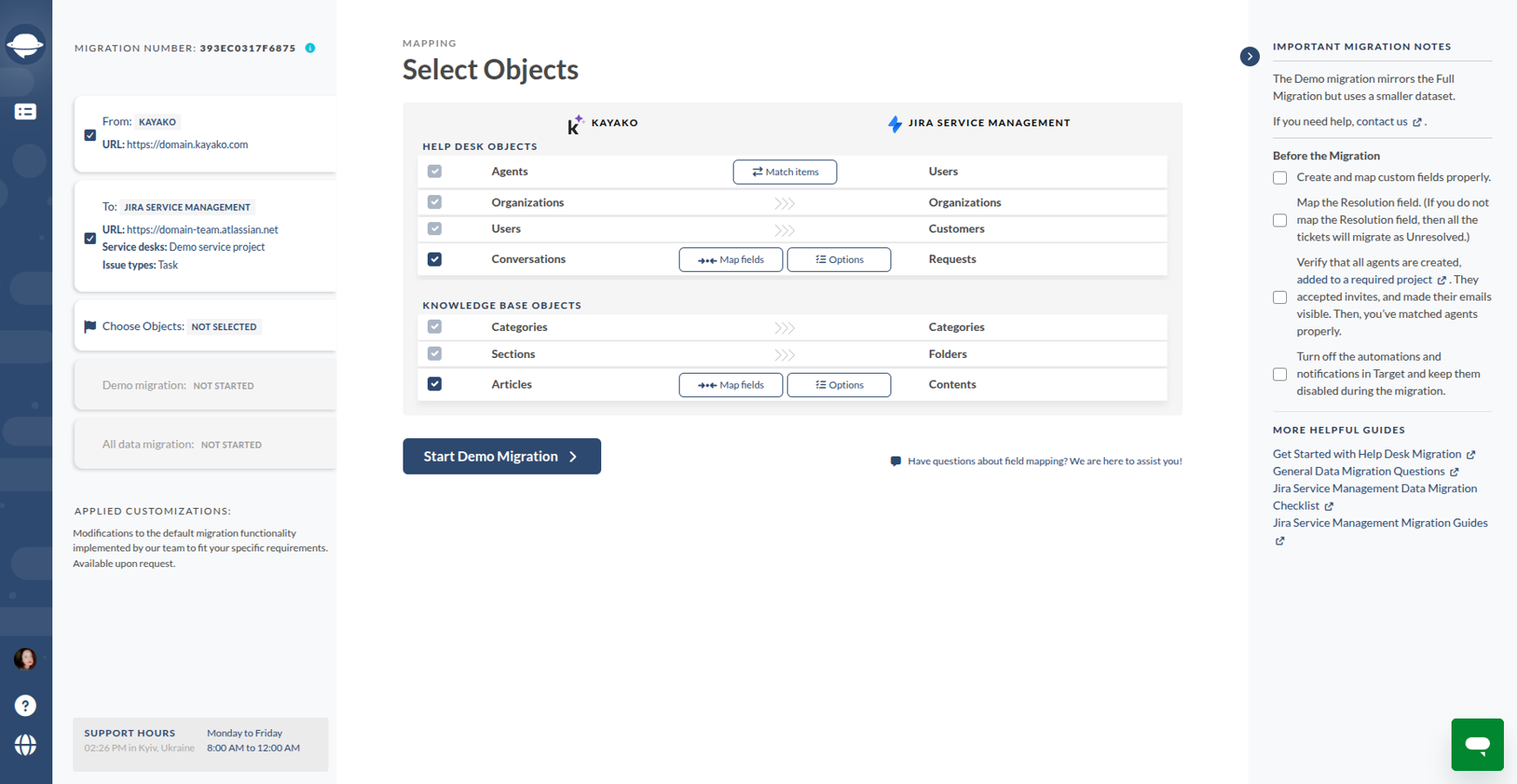The image size is (1517, 784).
Task: Open the green chat widget
Action: pyautogui.click(x=1477, y=745)
